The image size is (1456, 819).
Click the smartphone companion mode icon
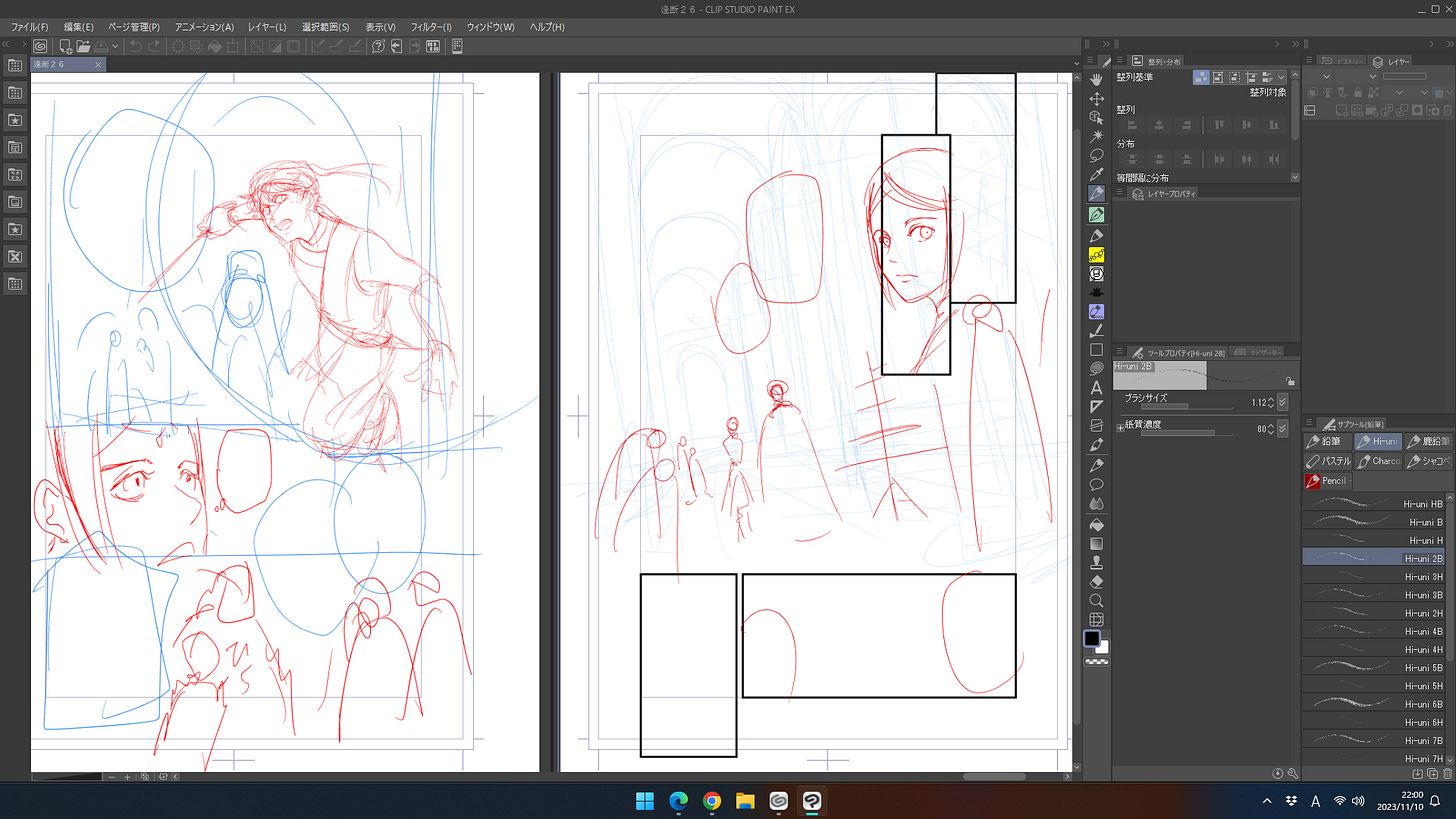[457, 46]
